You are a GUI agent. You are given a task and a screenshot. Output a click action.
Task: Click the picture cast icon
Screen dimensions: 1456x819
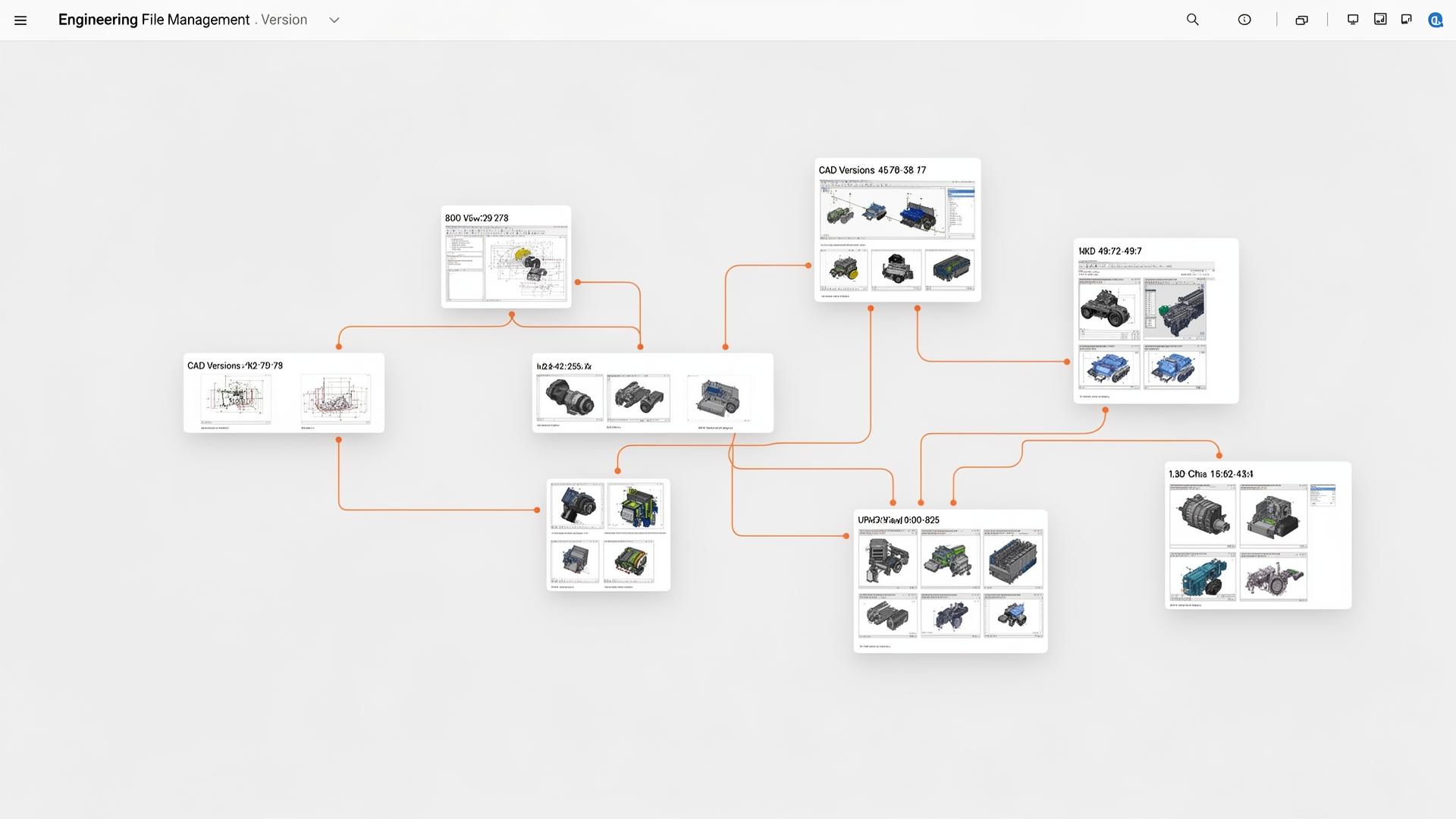(x=1407, y=19)
